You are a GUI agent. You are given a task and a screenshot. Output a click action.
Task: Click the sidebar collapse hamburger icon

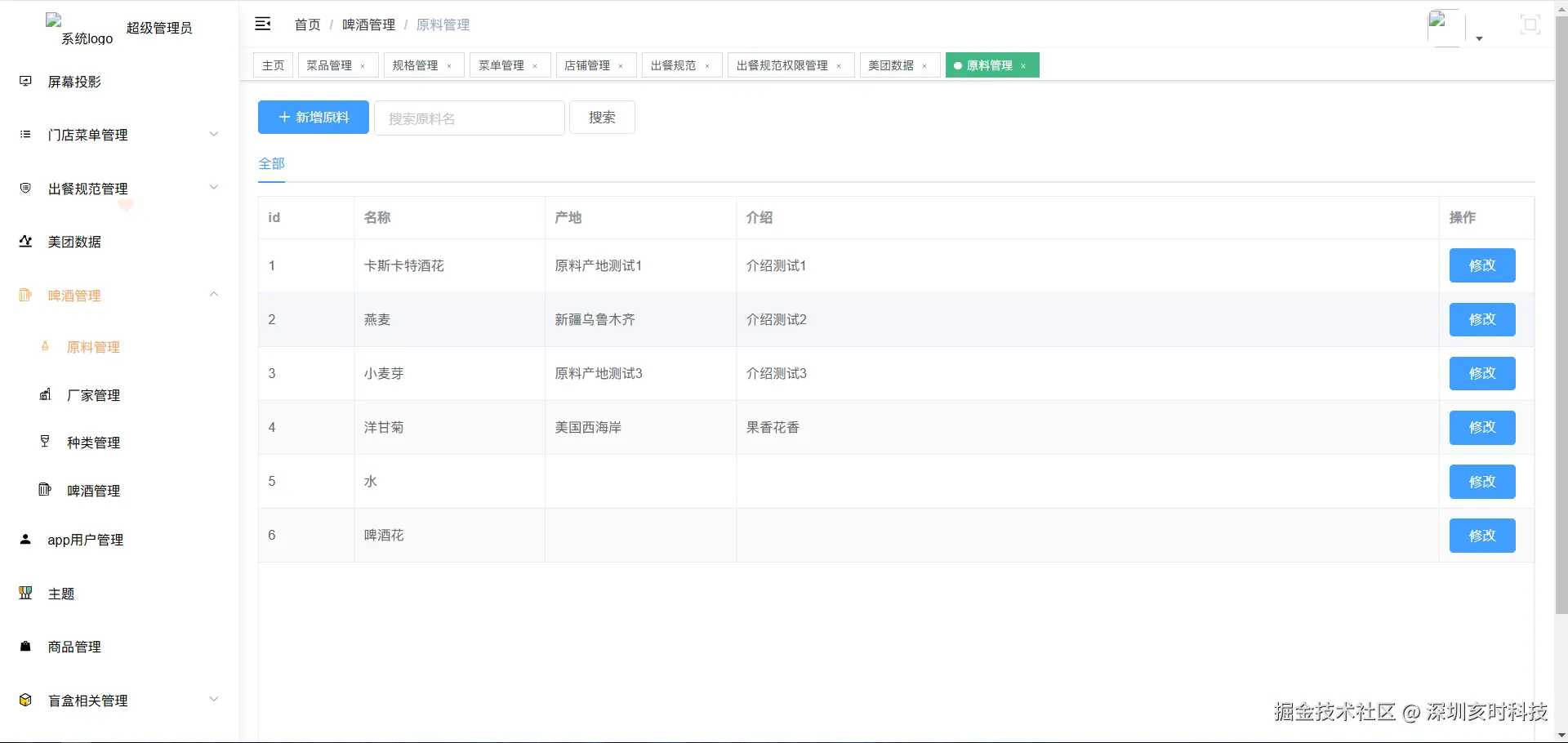pos(263,24)
